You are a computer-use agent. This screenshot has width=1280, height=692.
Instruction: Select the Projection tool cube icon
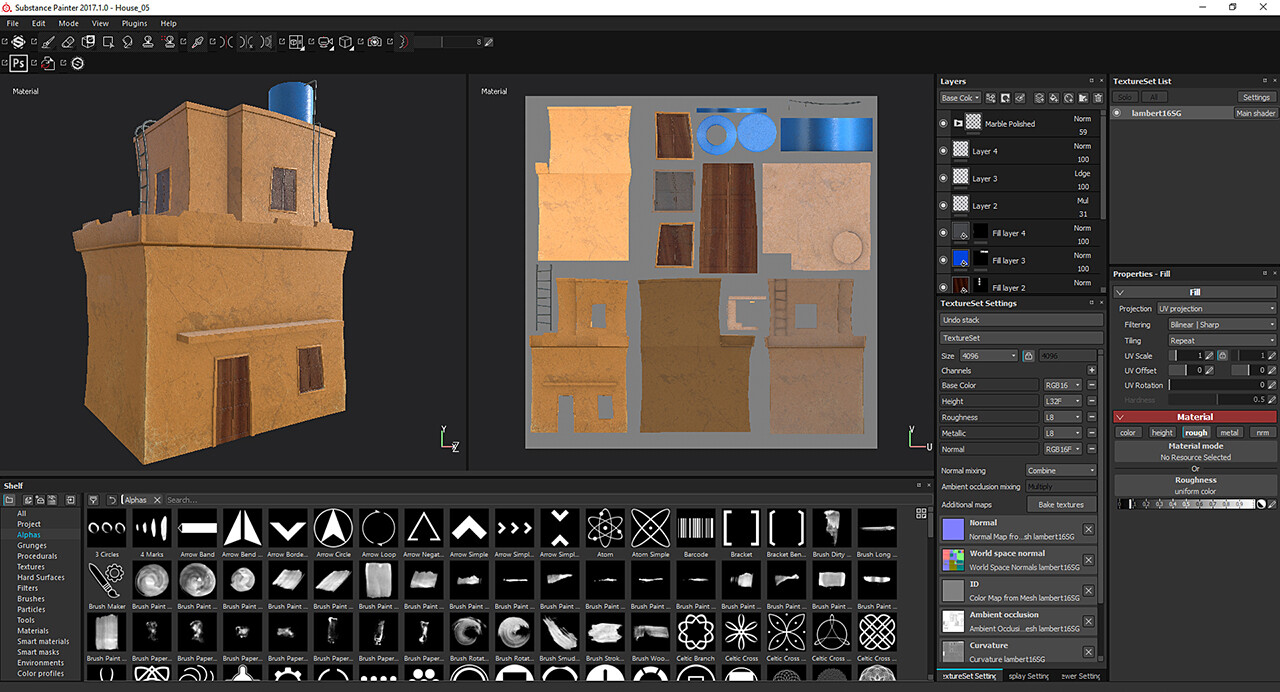88,42
